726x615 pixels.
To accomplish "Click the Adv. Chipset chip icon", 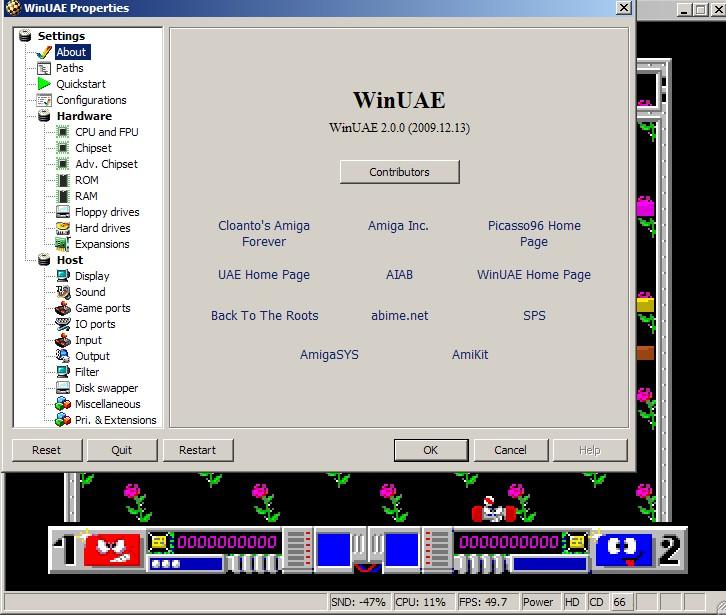I will [63, 164].
